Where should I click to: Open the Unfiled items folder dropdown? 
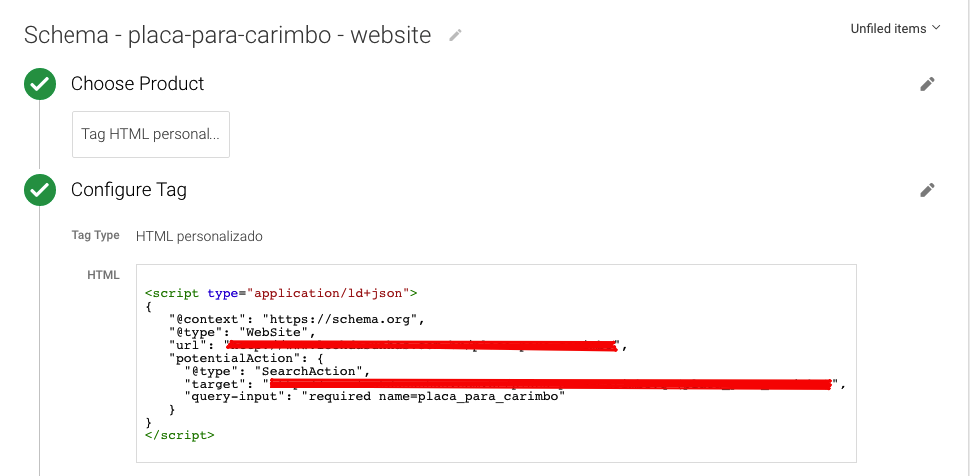[895, 29]
